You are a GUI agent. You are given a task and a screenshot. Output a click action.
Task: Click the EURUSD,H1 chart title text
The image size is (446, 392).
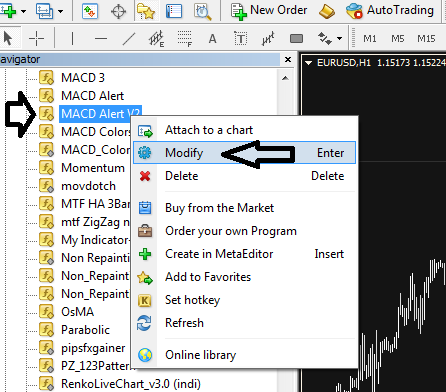coord(343,63)
